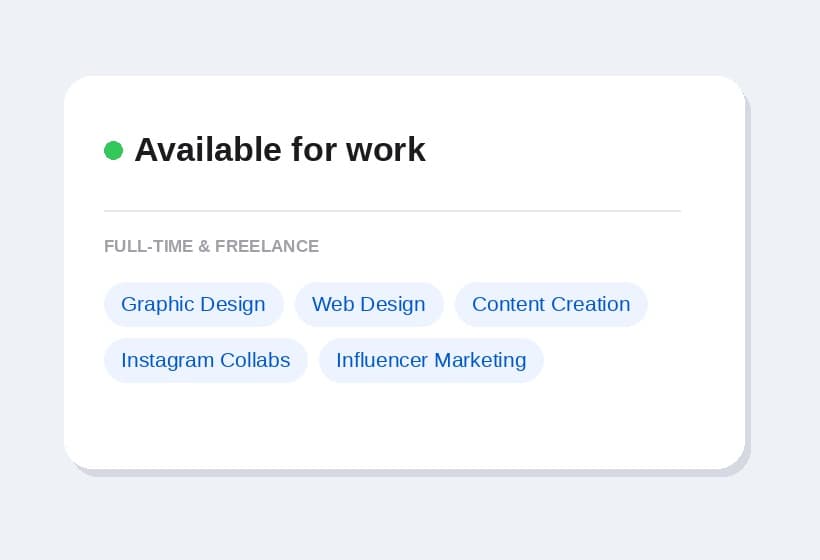Click the word "FULL-TIME" in the subtitle
The image size is (820, 560).
coord(149,246)
